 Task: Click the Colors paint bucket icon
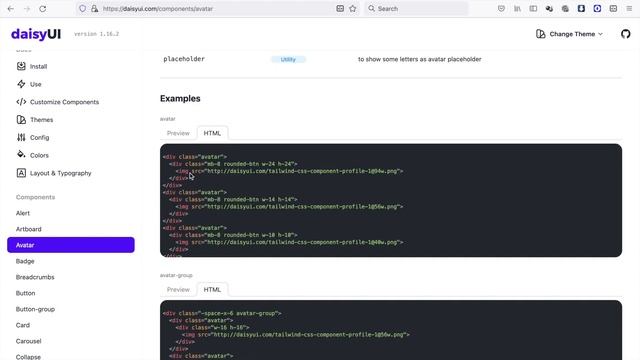[21, 155]
